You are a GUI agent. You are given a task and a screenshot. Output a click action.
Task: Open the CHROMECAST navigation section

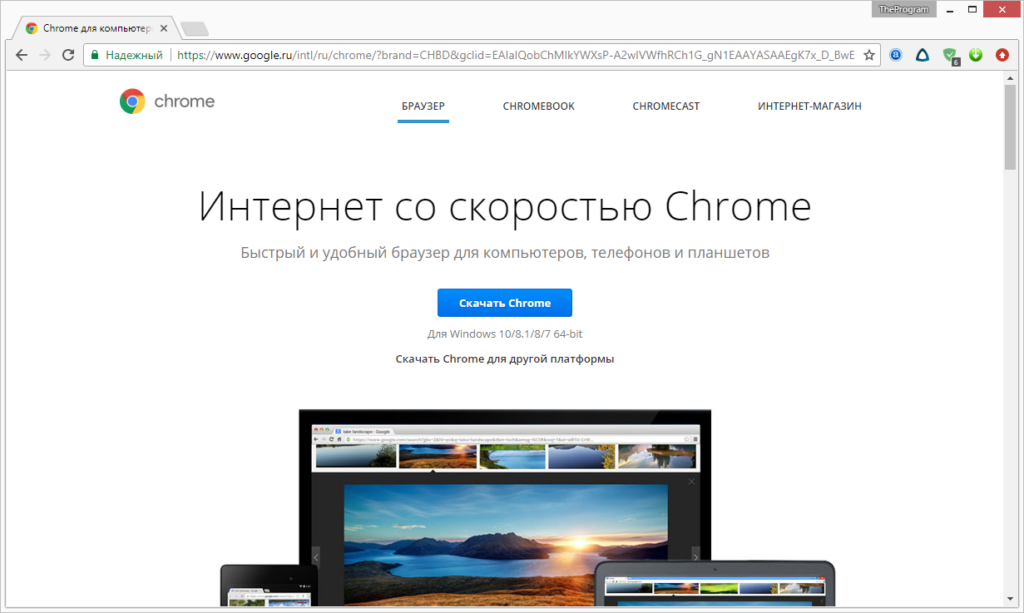666,106
